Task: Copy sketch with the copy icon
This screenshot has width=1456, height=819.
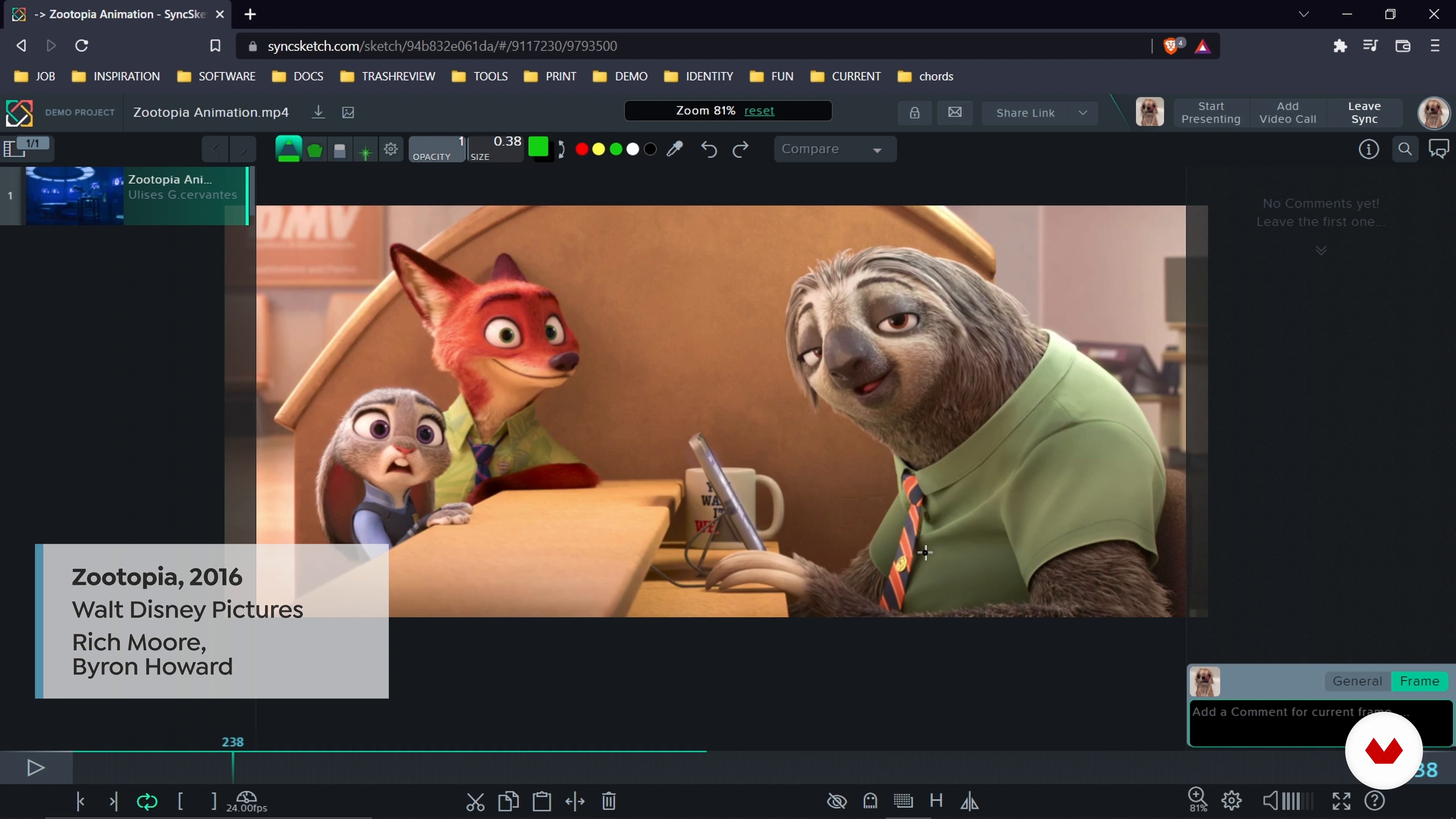Action: pyautogui.click(x=509, y=802)
